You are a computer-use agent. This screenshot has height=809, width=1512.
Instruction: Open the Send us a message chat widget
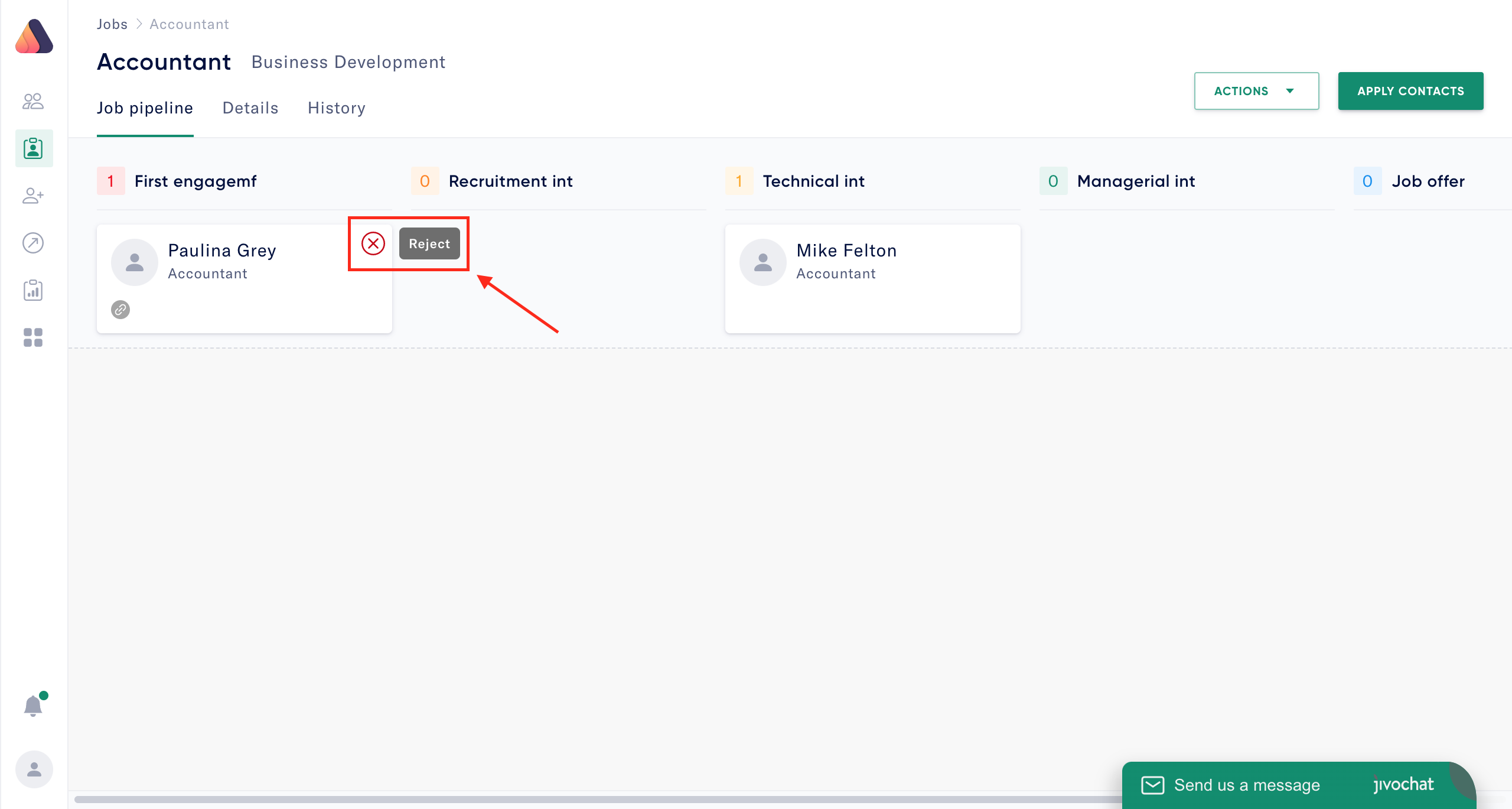[1246, 785]
